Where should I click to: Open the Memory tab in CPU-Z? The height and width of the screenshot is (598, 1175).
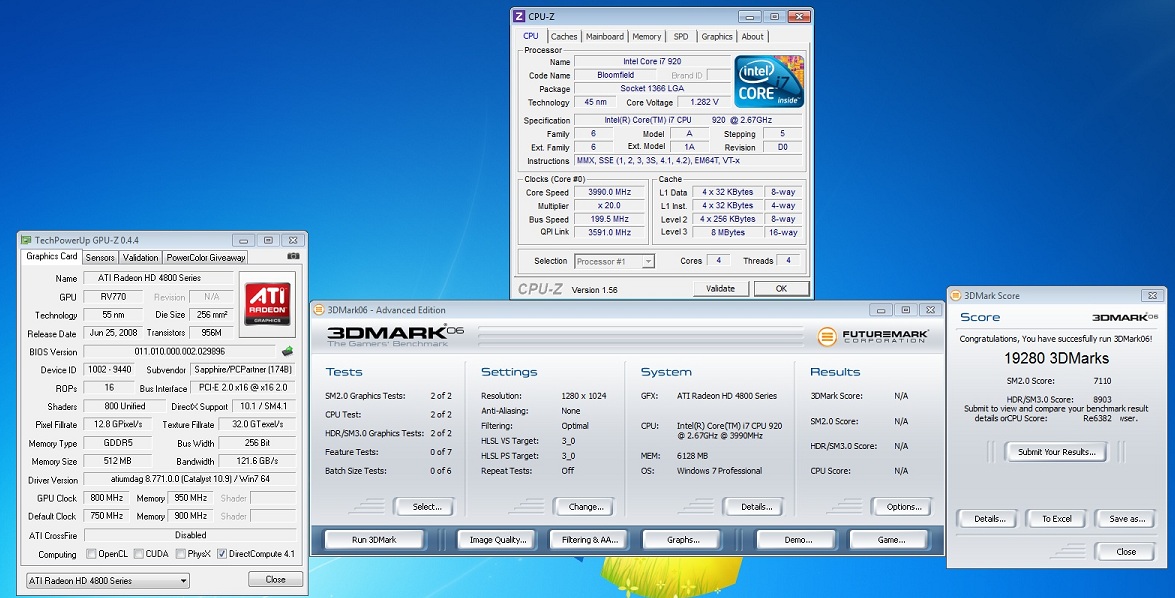pyautogui.click(x=647, y=36)
